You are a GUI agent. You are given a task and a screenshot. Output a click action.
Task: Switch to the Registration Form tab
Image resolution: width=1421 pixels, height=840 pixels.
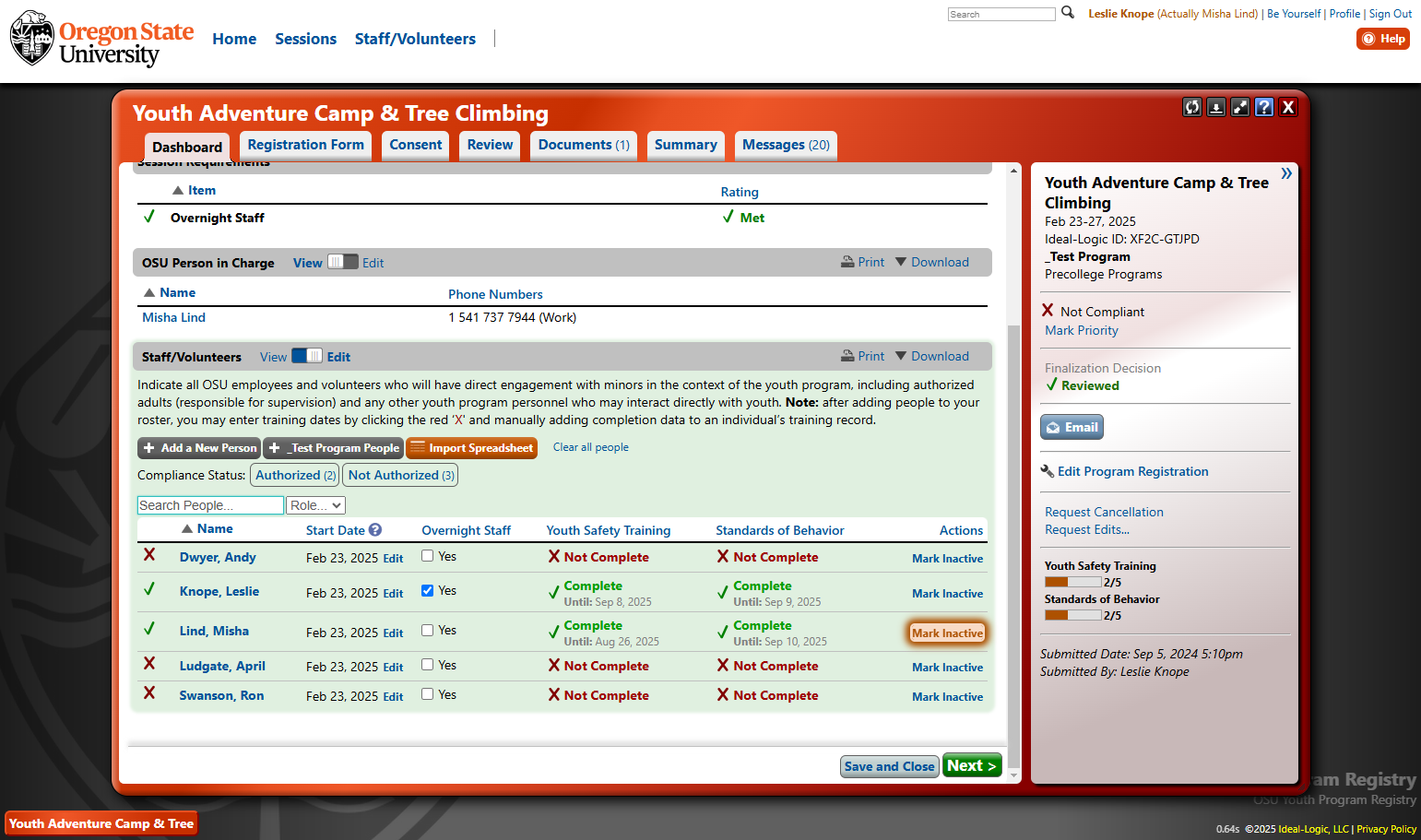[x=305, y=145]
